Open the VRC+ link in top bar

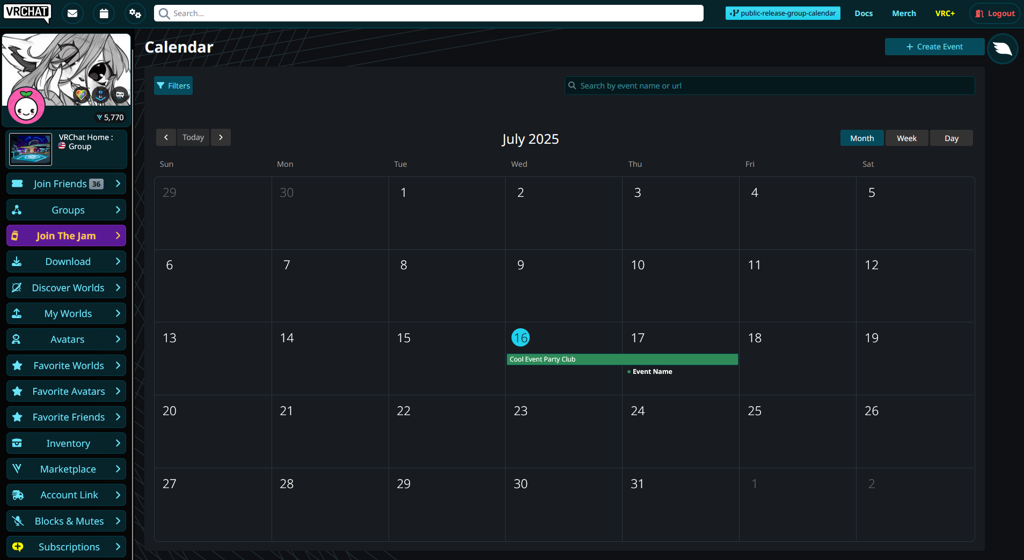(x=944, y=13)
